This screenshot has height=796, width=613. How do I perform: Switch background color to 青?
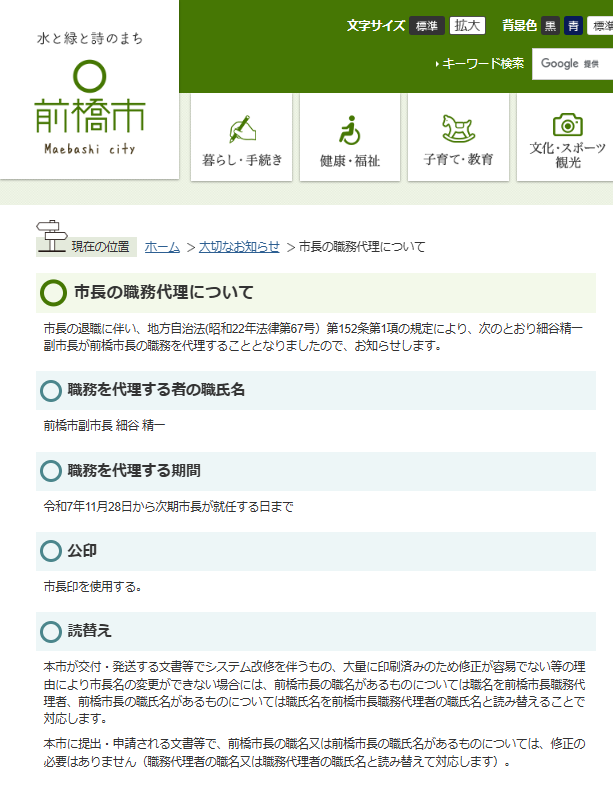tap(574, 26)
